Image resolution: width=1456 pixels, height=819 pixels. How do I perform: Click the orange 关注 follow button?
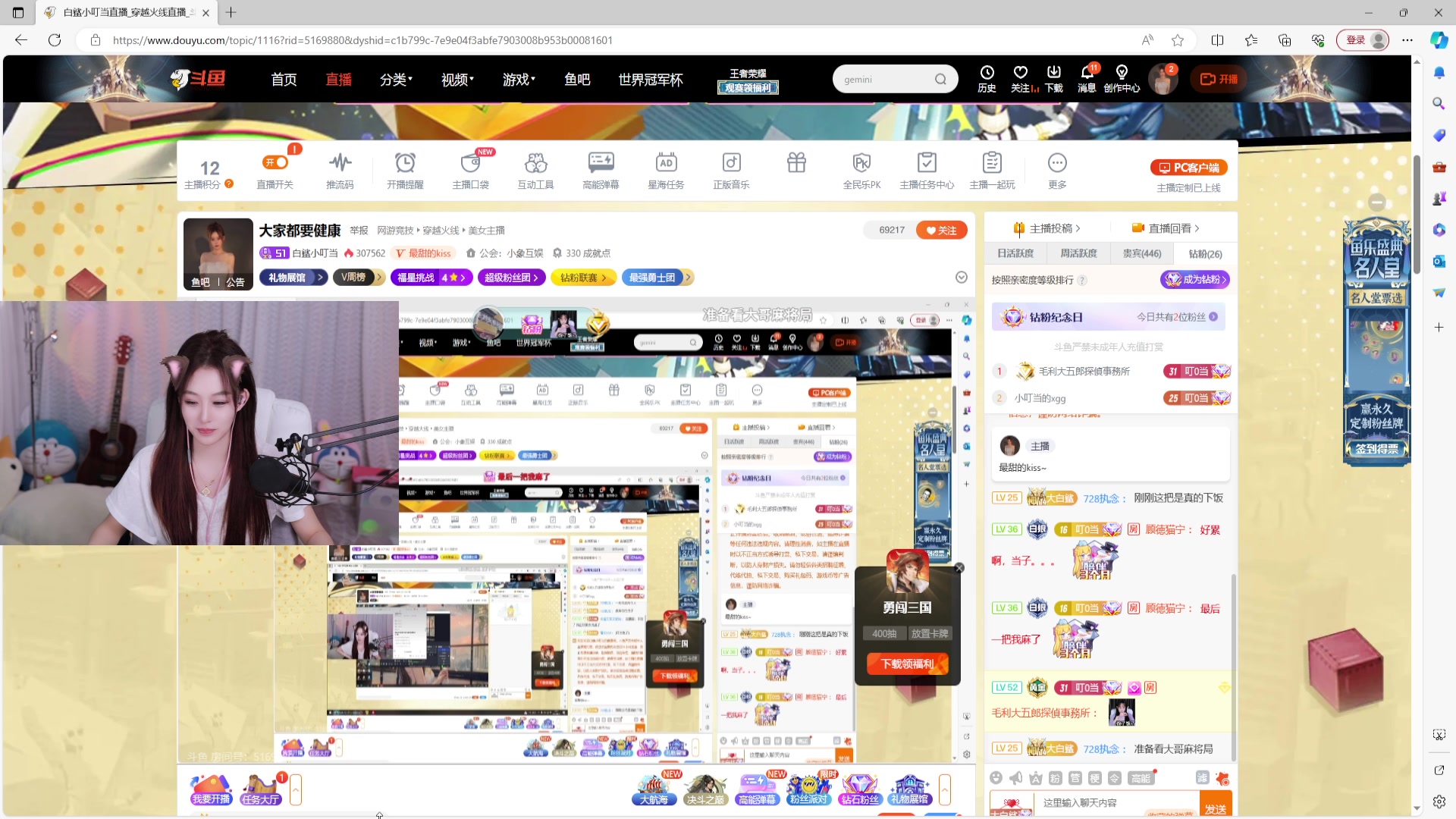[941, 230]
